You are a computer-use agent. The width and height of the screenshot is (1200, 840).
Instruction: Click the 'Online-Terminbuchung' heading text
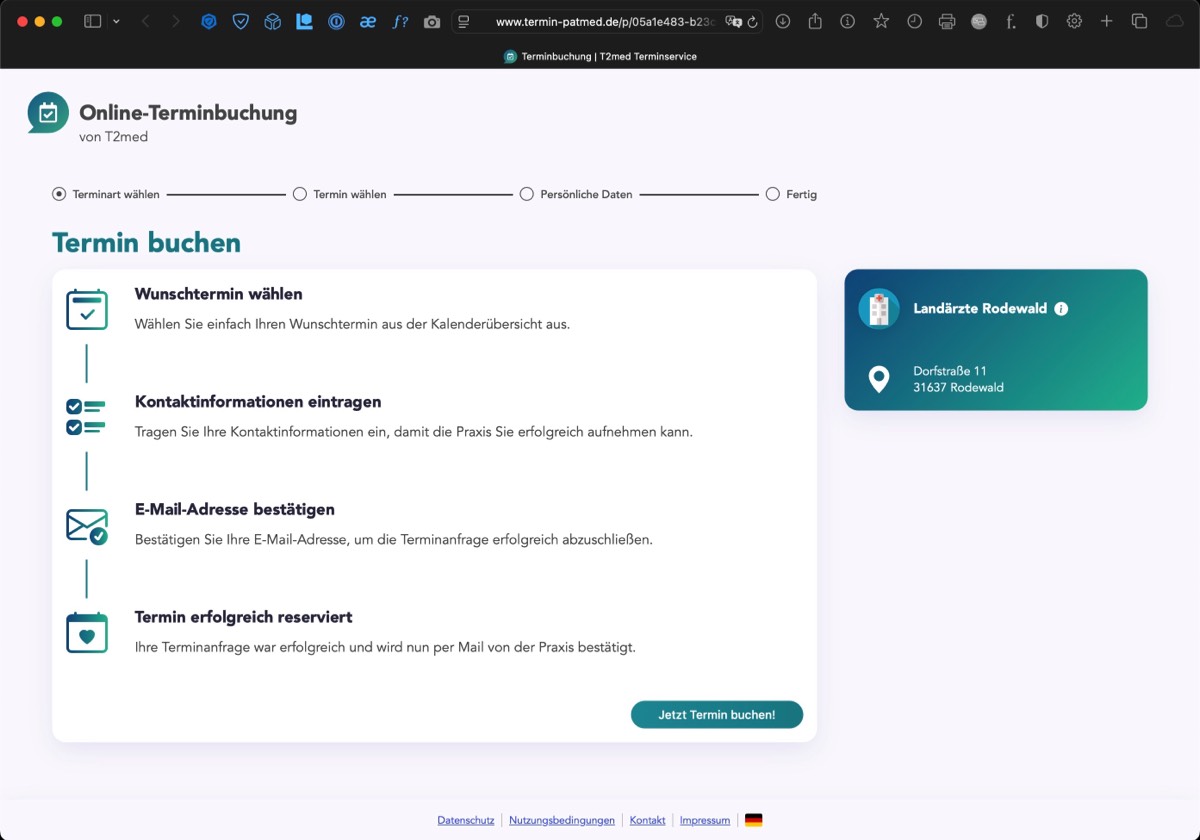(188, 113)
